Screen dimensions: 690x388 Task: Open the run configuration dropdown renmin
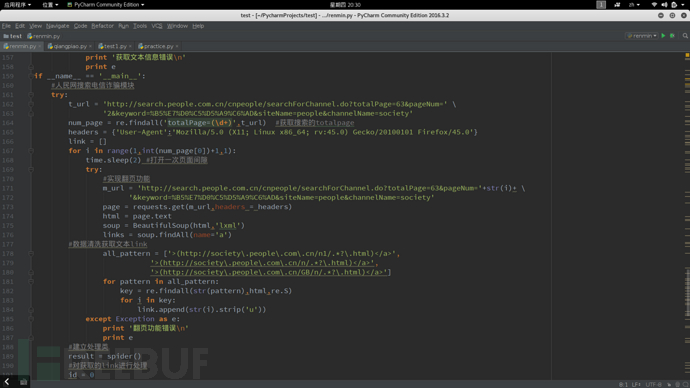[x=642, y=36]
